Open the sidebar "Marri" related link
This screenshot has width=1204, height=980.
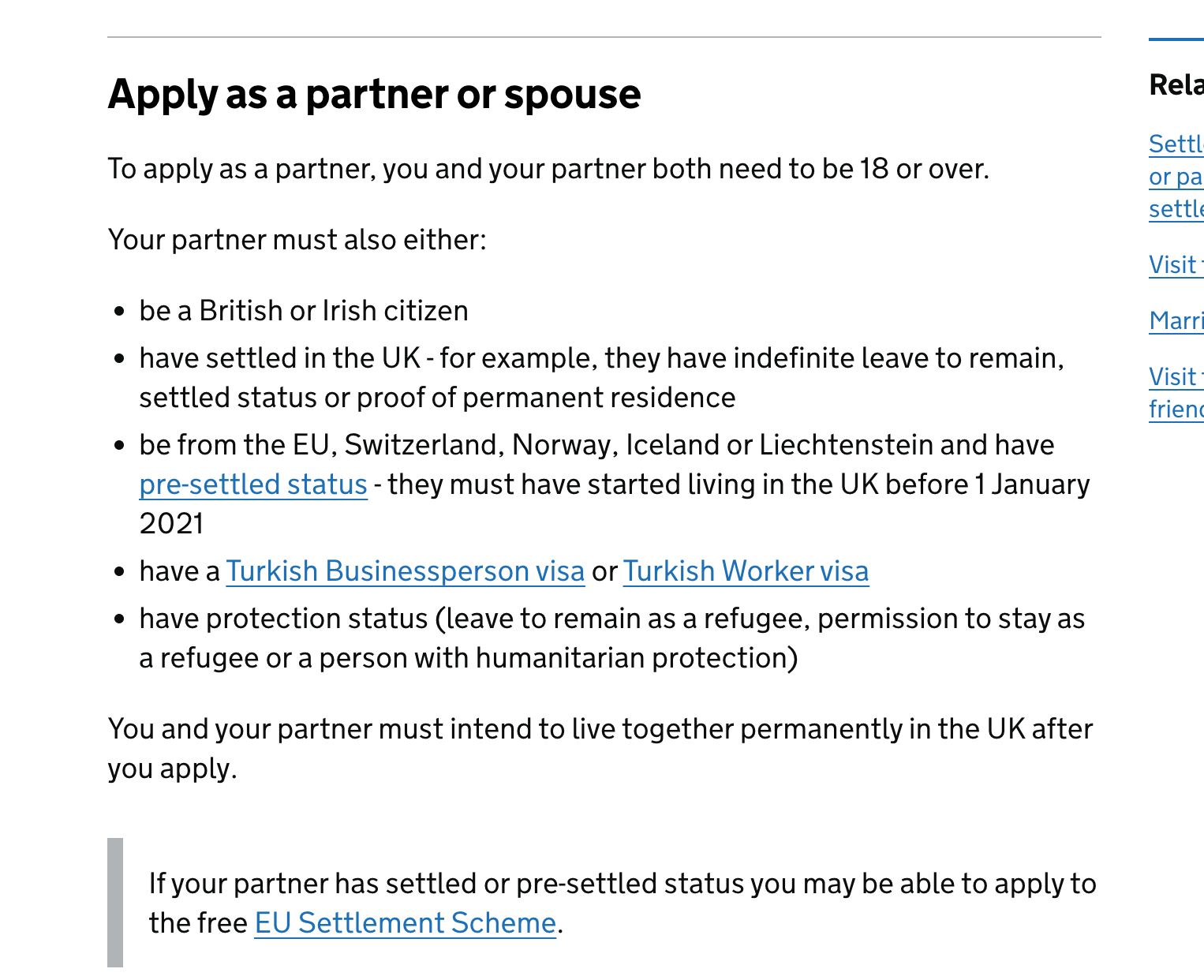[1176, 321]
